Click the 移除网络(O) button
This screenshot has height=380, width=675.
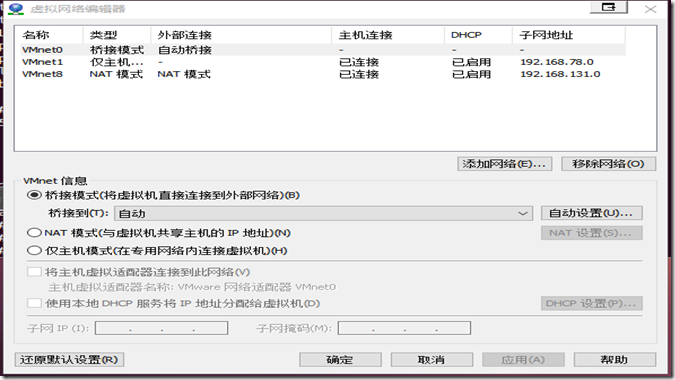(x=608, y=164)
